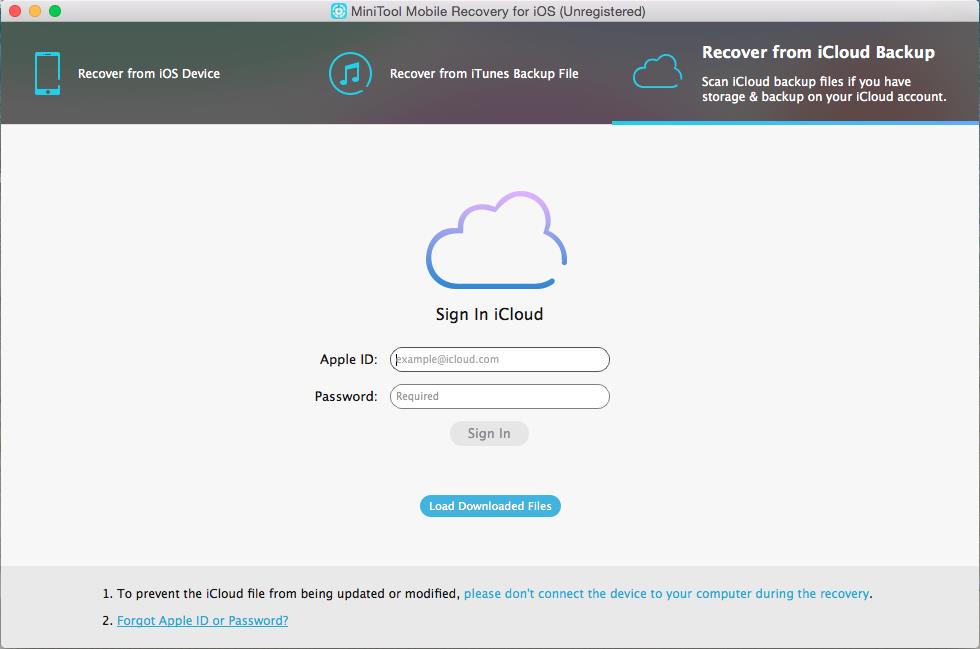This screenshot has height=649, width=980.
Task: Click the Password: label
Action: [346, 396]
